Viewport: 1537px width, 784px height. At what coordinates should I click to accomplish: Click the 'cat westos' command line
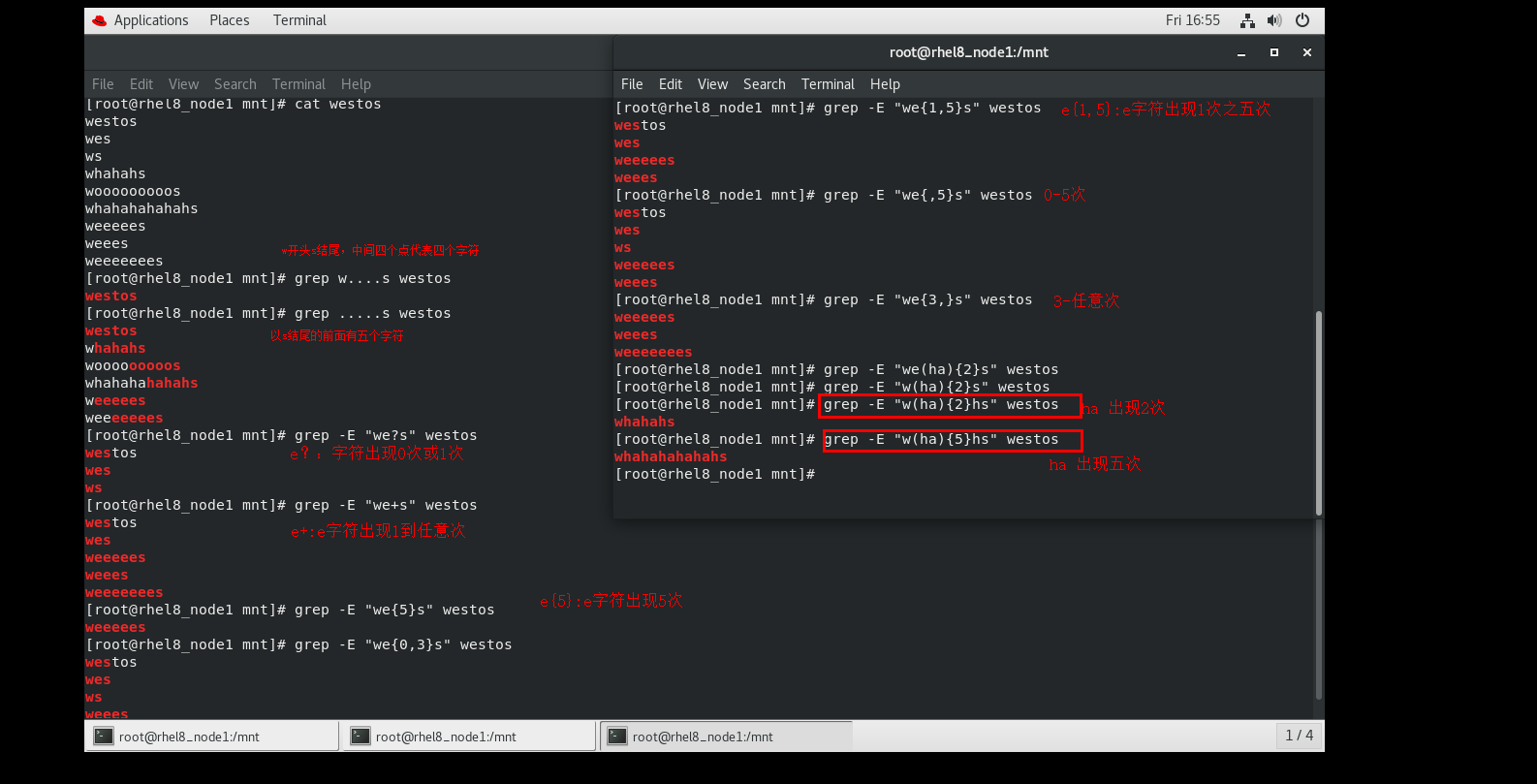[x=338, y=104]
